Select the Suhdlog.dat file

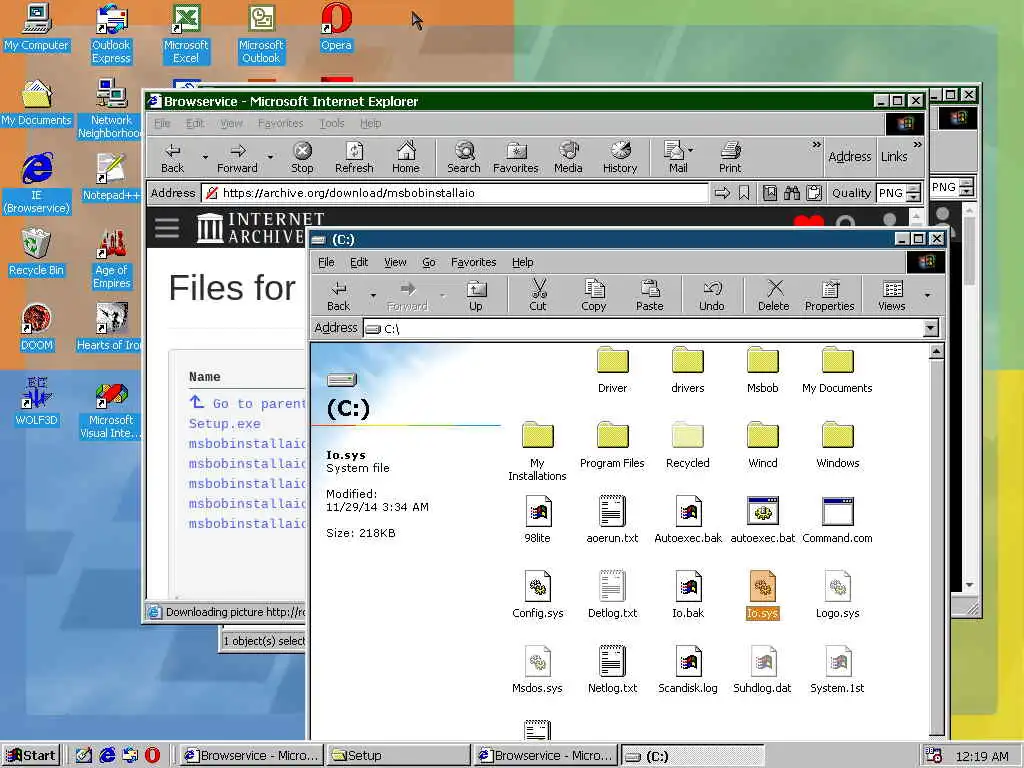[x=763, y=669]
